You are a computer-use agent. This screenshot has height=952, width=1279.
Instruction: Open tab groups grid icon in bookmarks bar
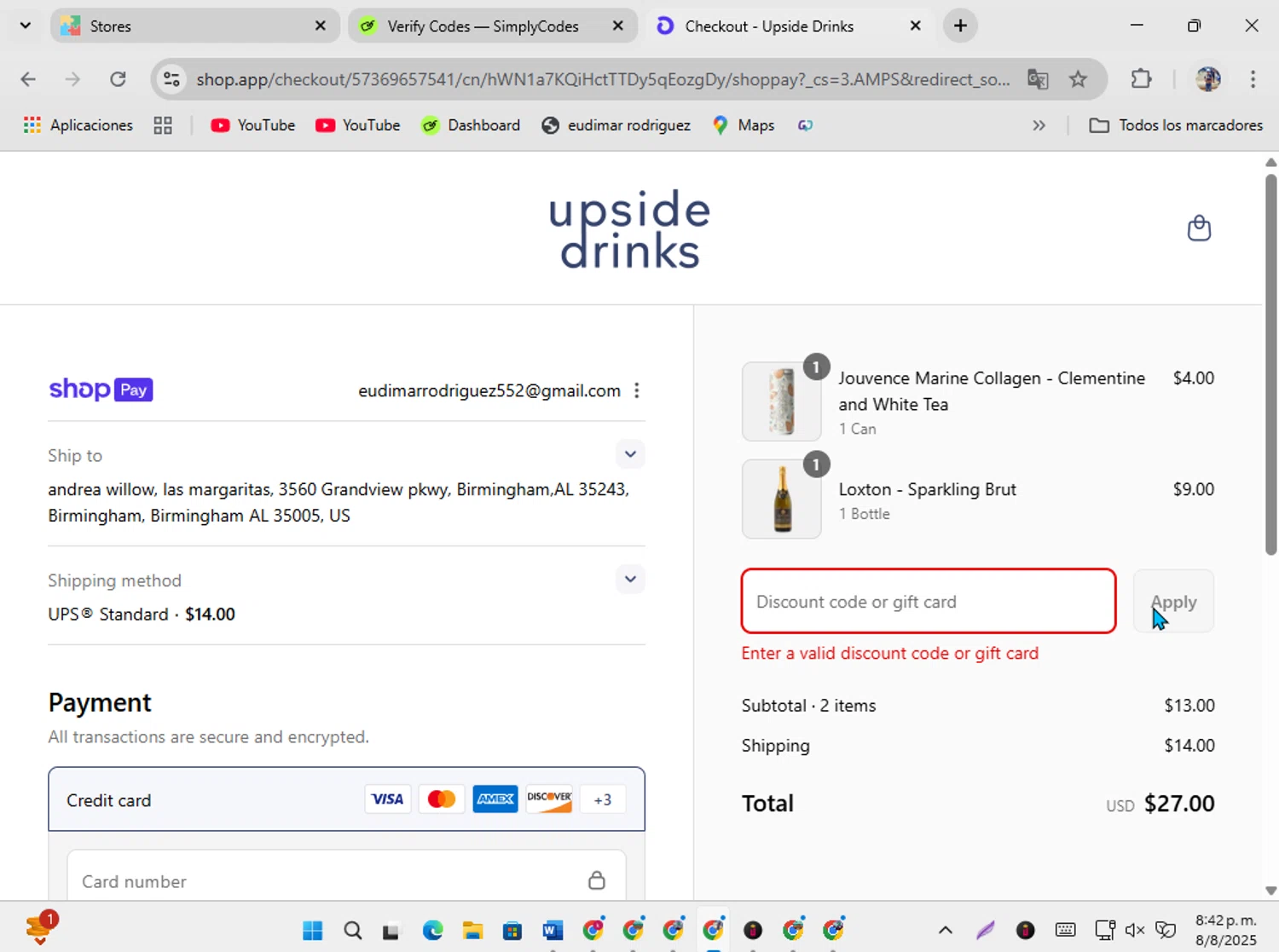tap(163, 125)
